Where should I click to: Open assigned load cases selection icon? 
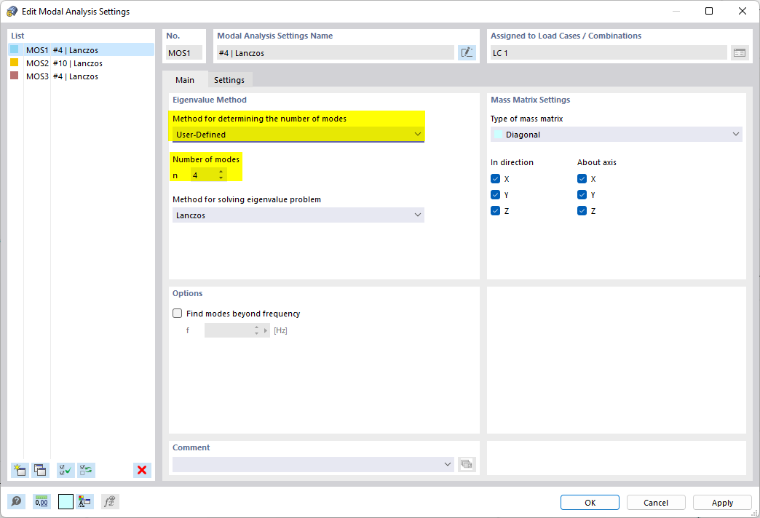click(739, 53)
